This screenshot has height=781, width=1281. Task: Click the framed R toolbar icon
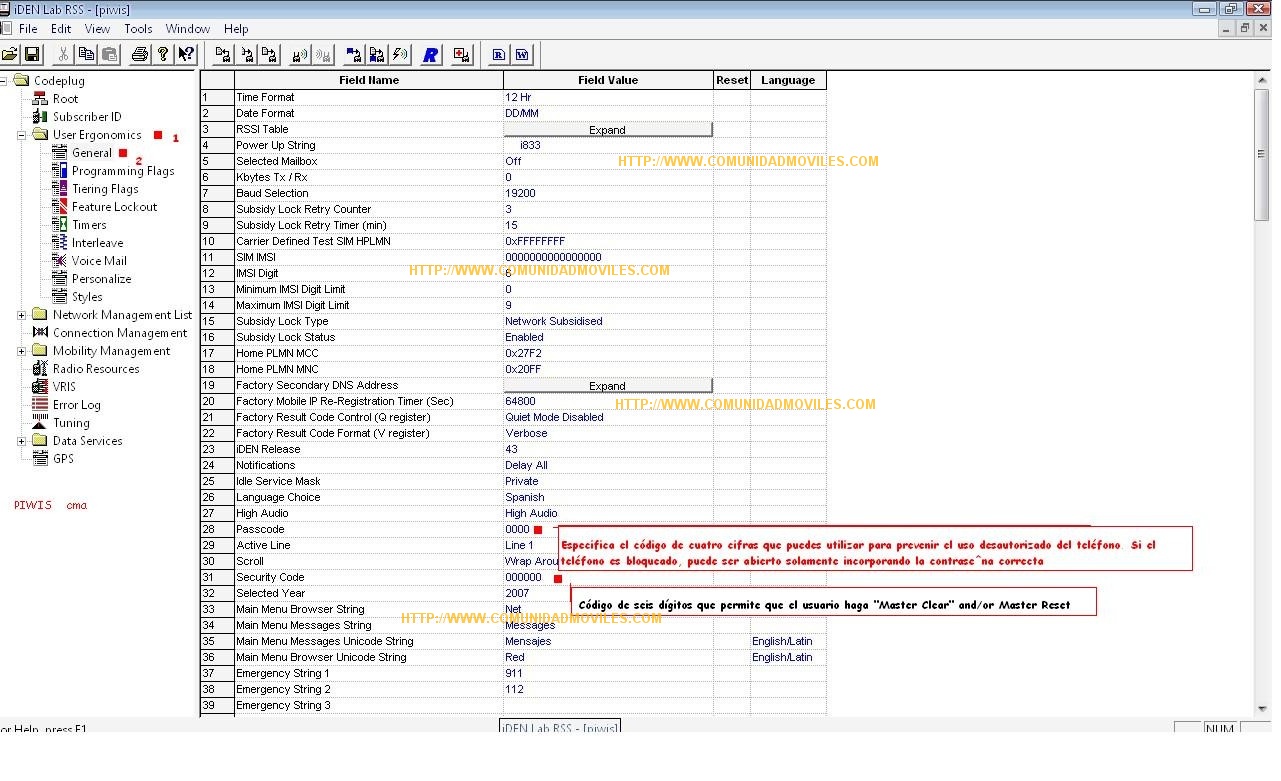pos(499,54)
